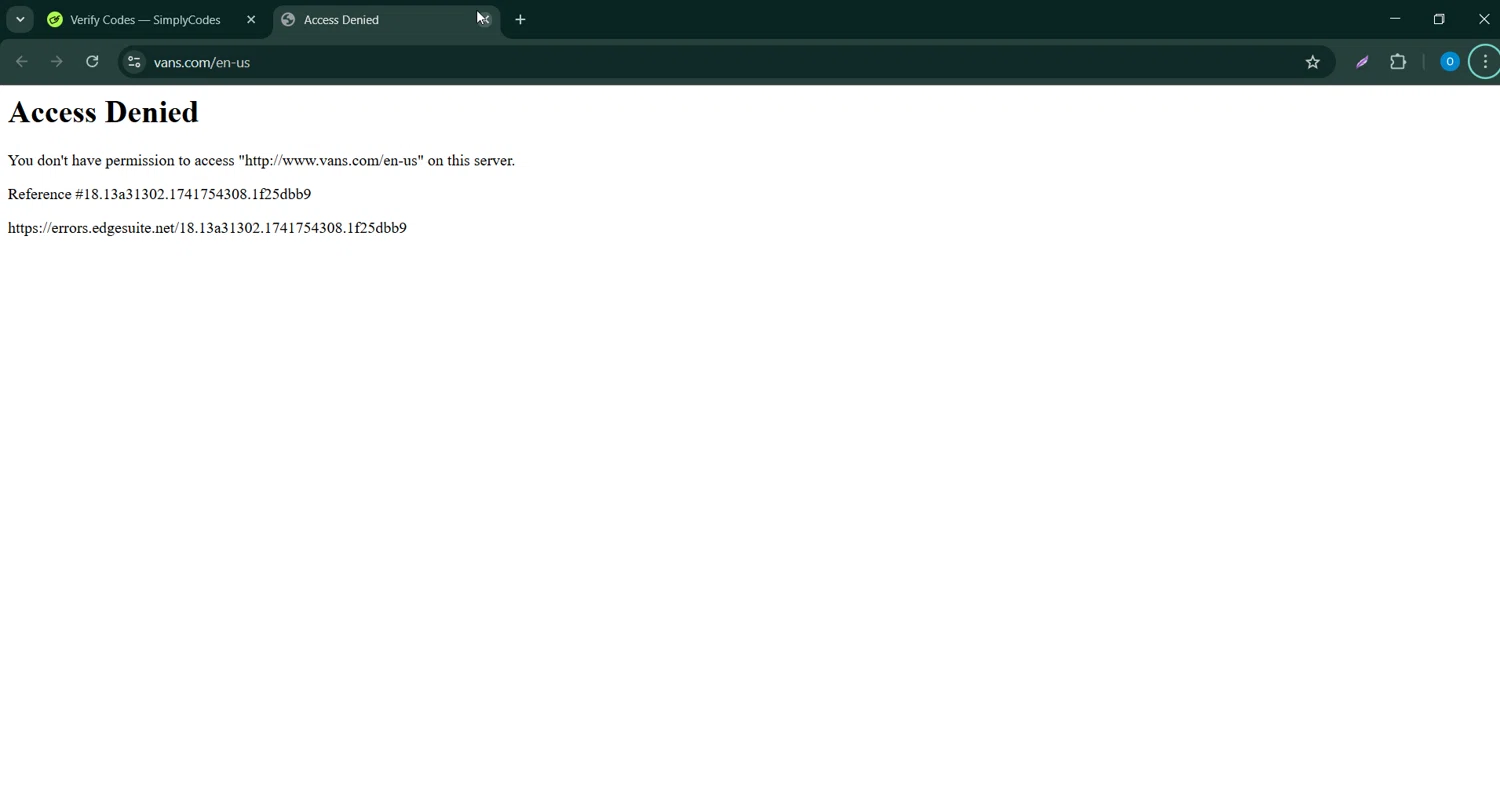
Task: View site information icon in address bar
Action: (134, 62)
